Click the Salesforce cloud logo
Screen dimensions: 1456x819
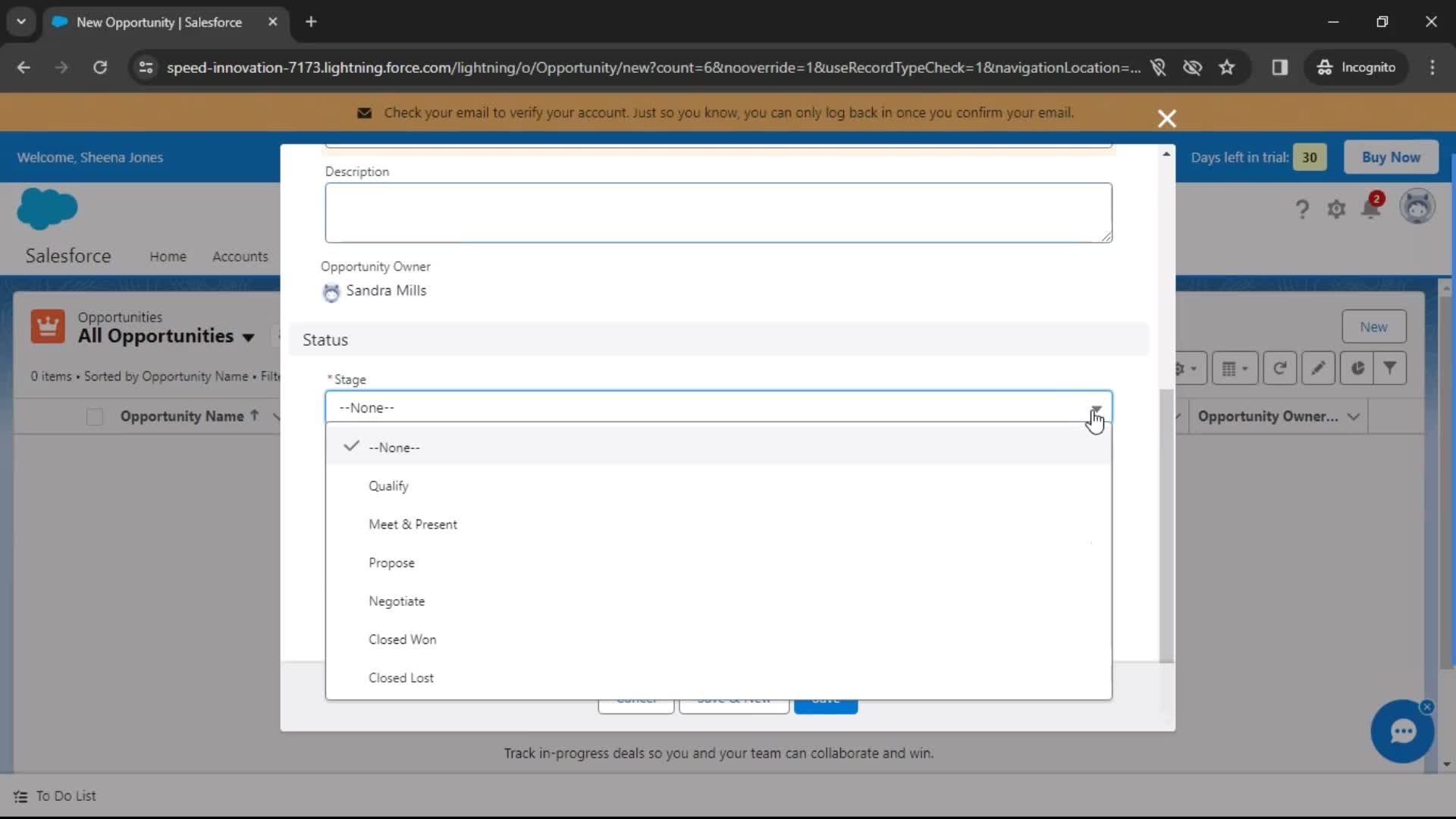click(x=47, y=209)
